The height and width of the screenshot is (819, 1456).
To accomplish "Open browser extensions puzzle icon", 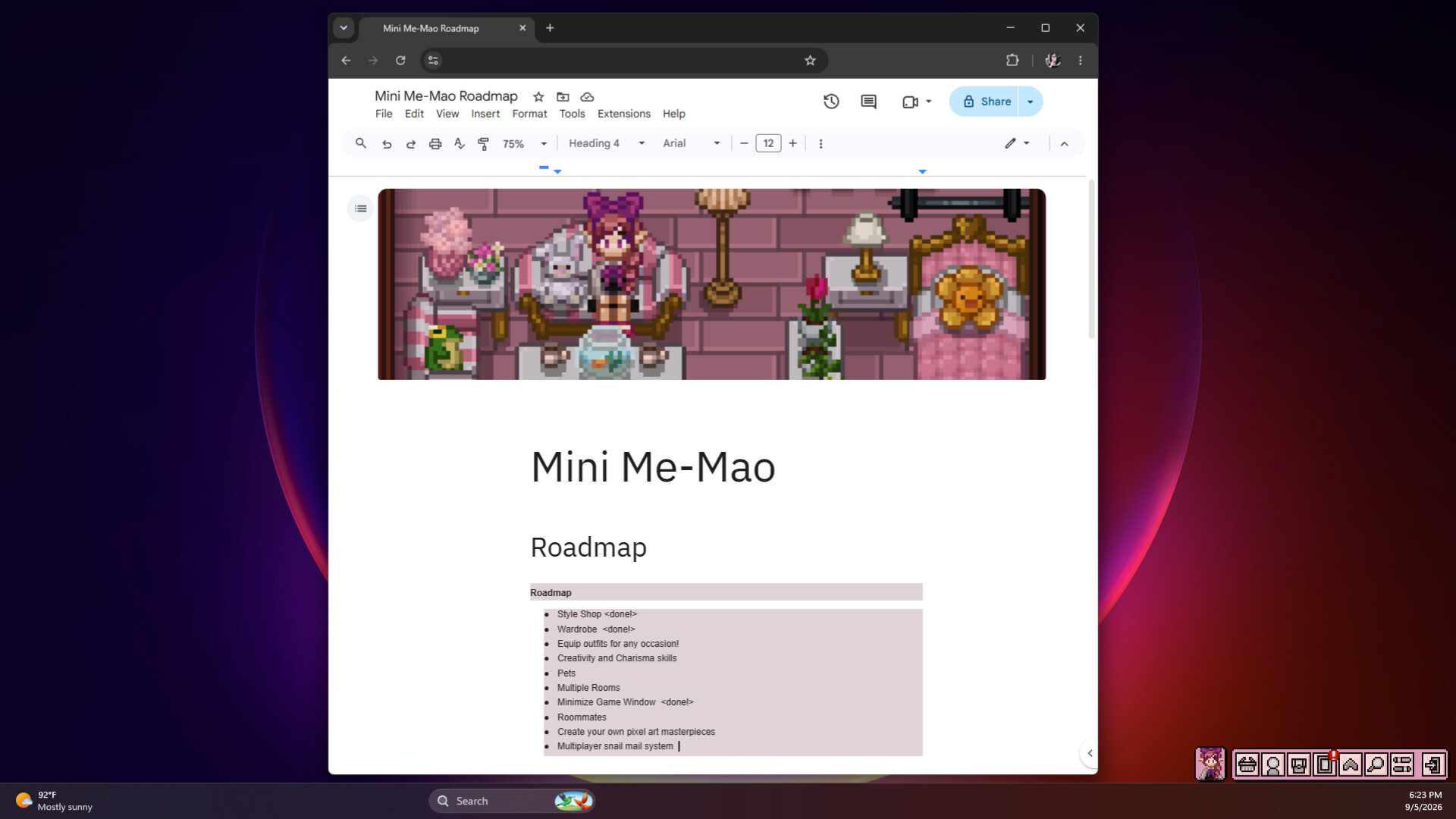I will pos(1012,61).
